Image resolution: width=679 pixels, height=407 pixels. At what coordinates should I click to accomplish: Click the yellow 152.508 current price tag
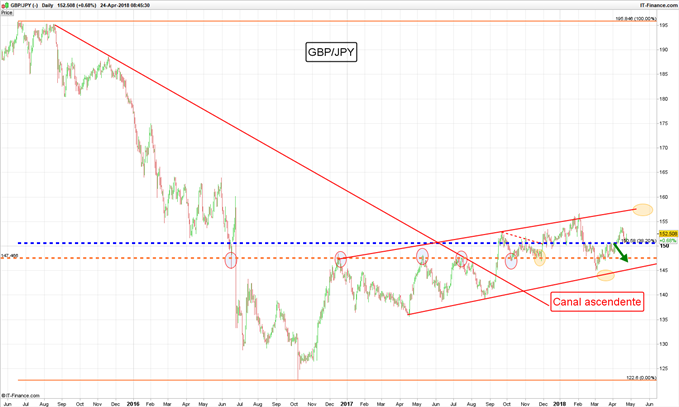pos(668,234)
